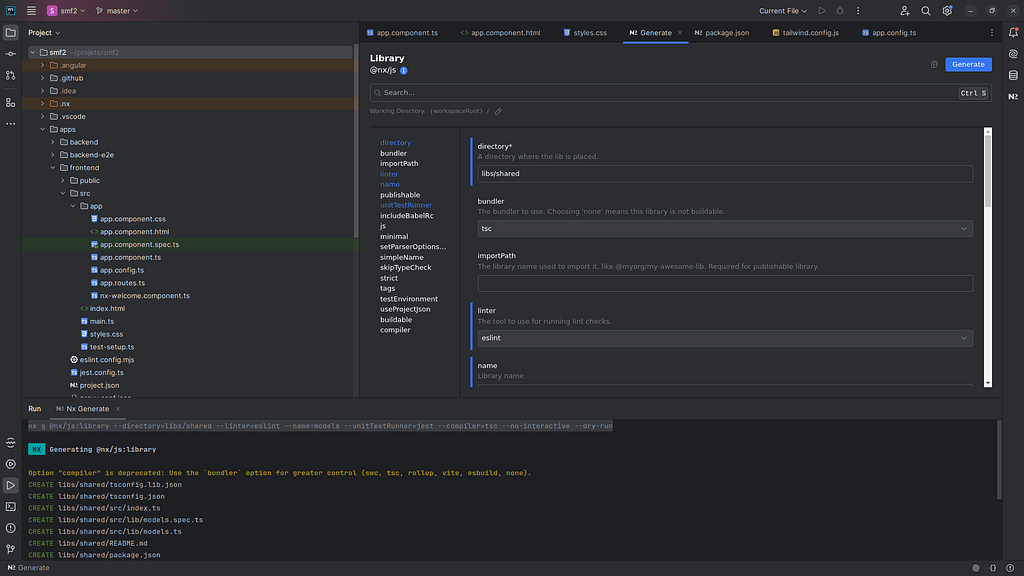
Task: Click the generator form scrollbar
Action: point(987,171)
